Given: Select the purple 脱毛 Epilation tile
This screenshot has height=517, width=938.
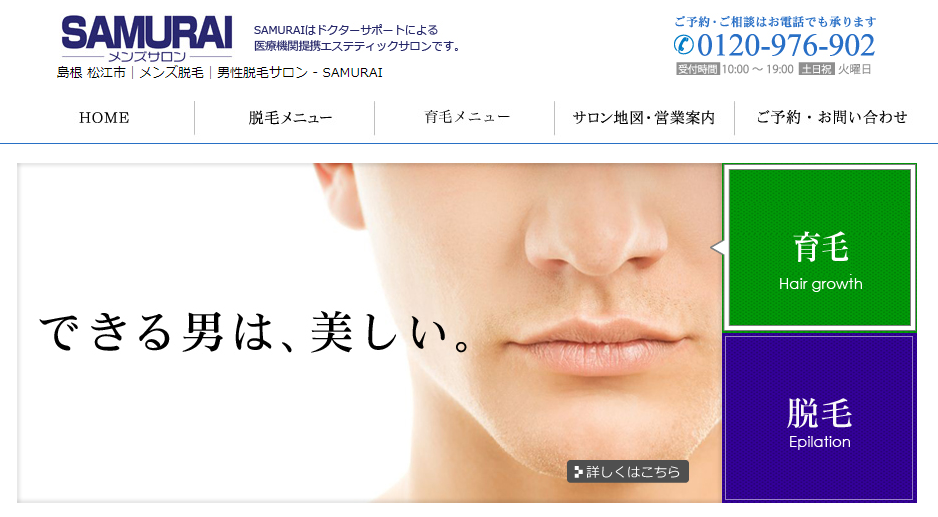Looking at the screenshot, I should click(820, 418).
